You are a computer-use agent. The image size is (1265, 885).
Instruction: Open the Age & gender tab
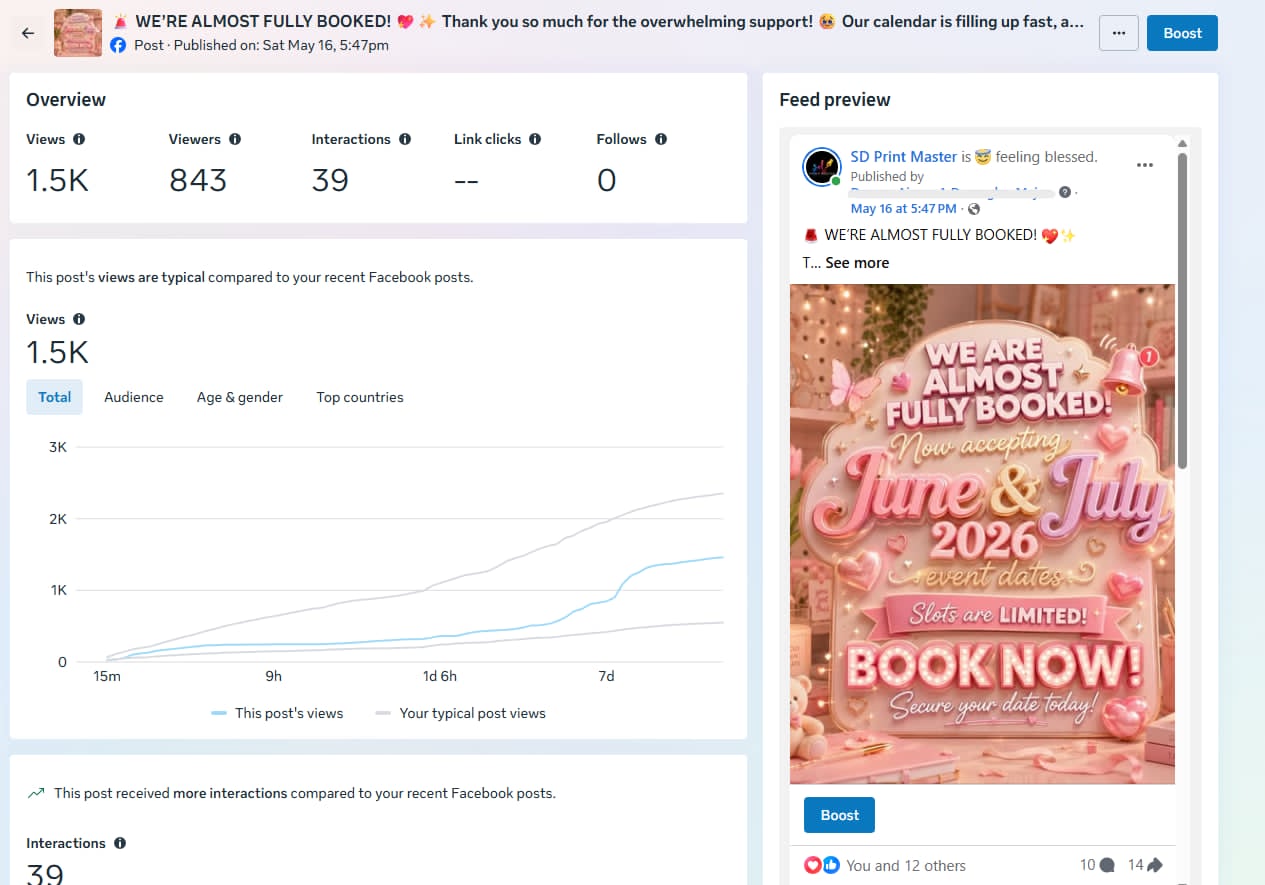(x=240, y=397)
